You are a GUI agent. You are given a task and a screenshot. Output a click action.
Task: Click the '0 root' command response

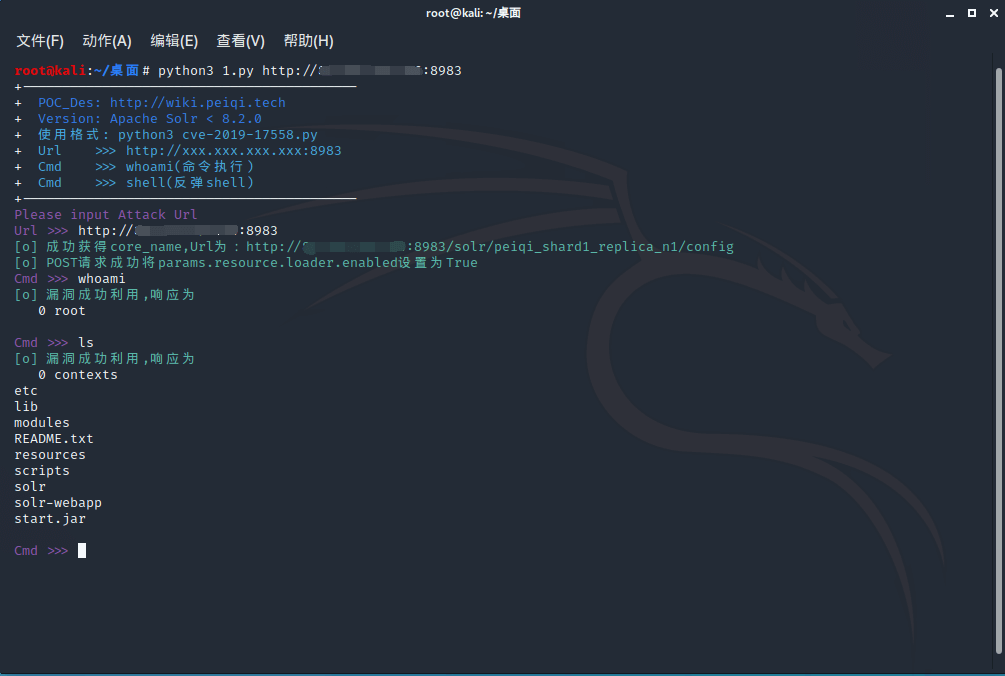click(x=62, y=311)
